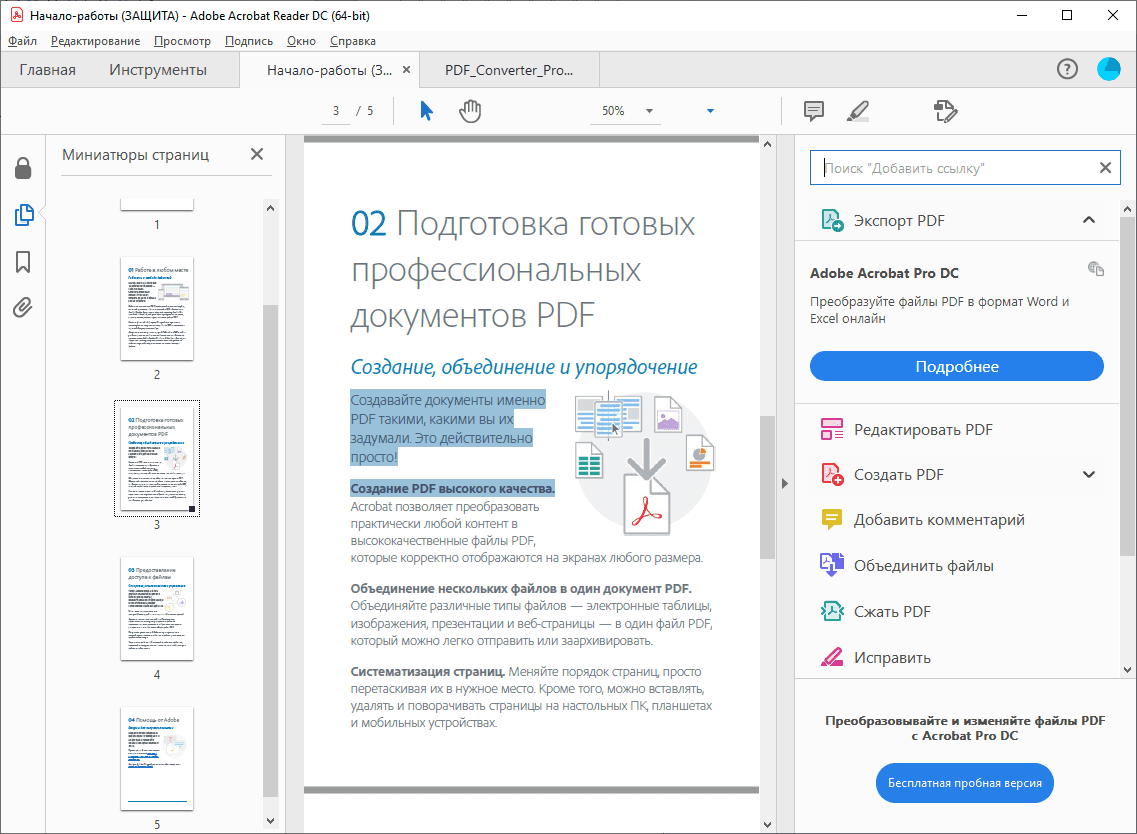This screenshot has width=1137, height=834.
Task: Click the document vertical scrollbar thumb
Action: click(767, 486)
